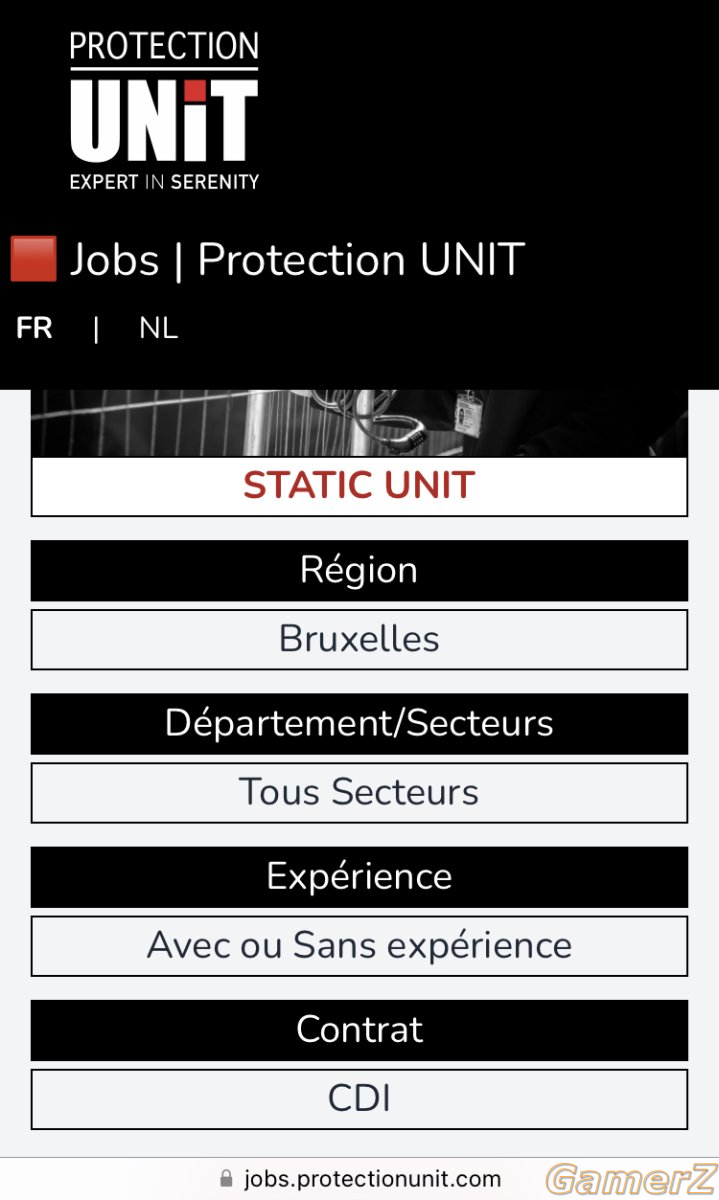Select the Contrat header

(359, 1030)
